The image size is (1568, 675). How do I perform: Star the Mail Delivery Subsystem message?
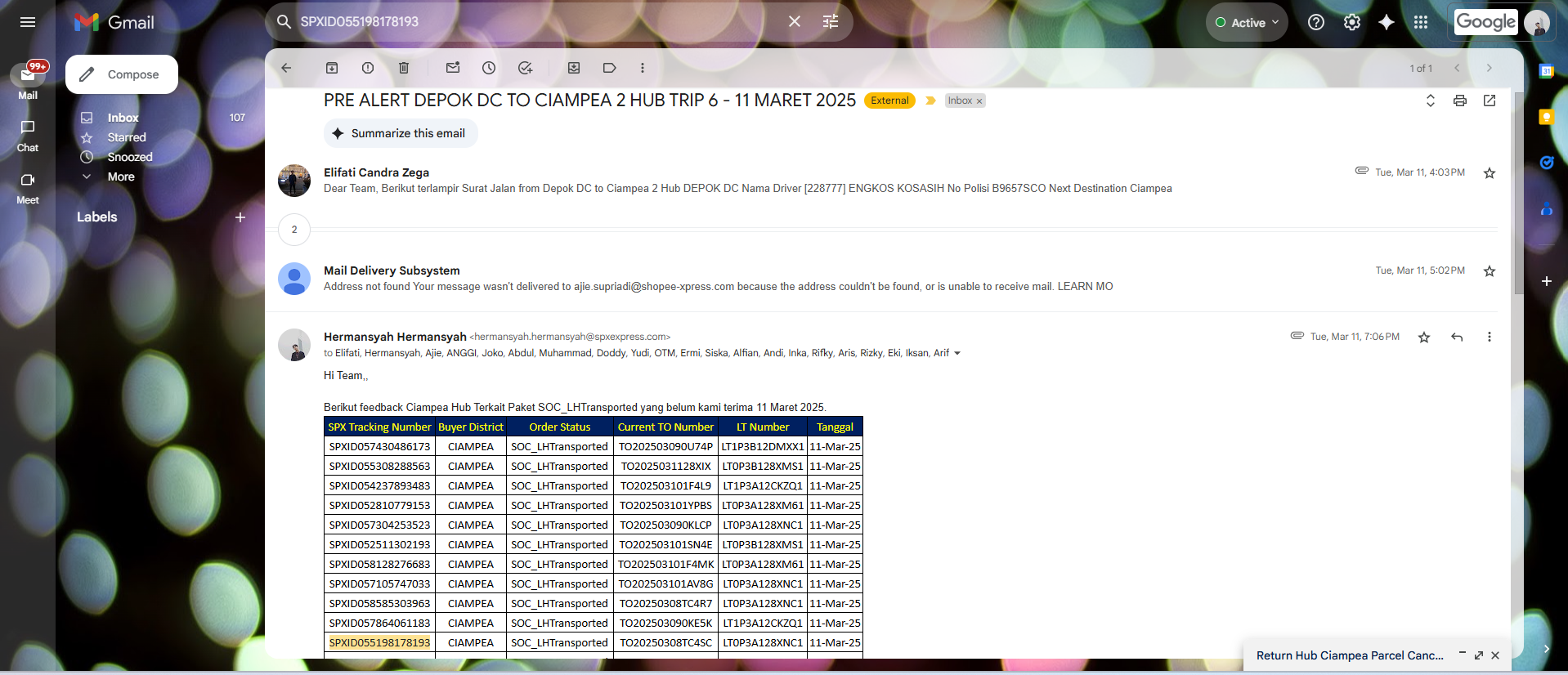[x=1490, y=271]
